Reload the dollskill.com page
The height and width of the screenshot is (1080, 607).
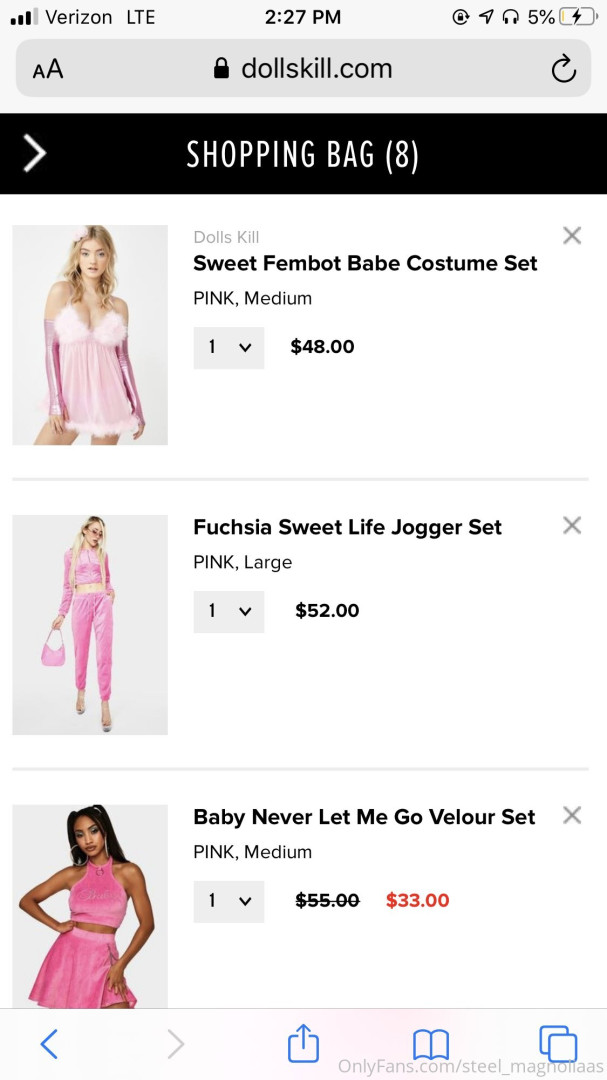click(x=564, y=69)
